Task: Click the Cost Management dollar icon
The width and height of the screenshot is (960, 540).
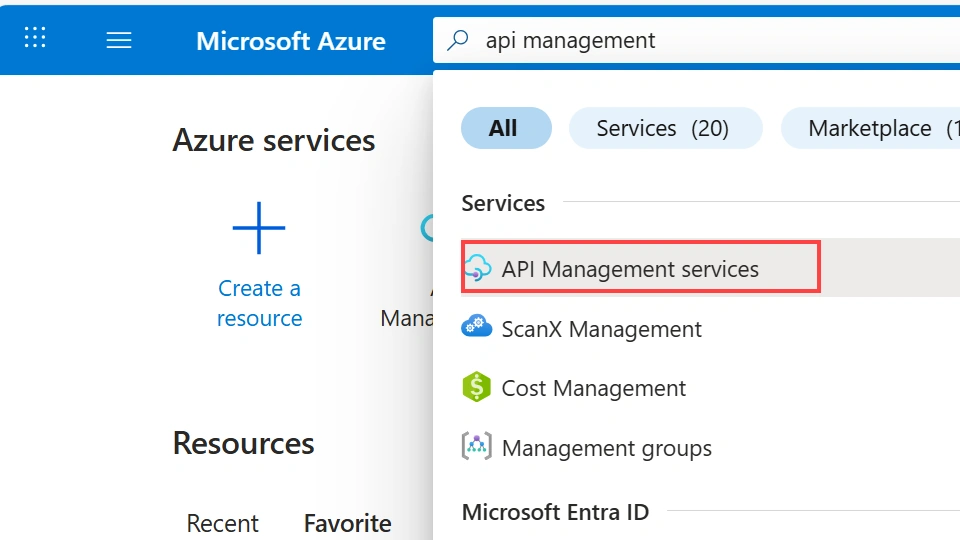Action: [476, 386]
